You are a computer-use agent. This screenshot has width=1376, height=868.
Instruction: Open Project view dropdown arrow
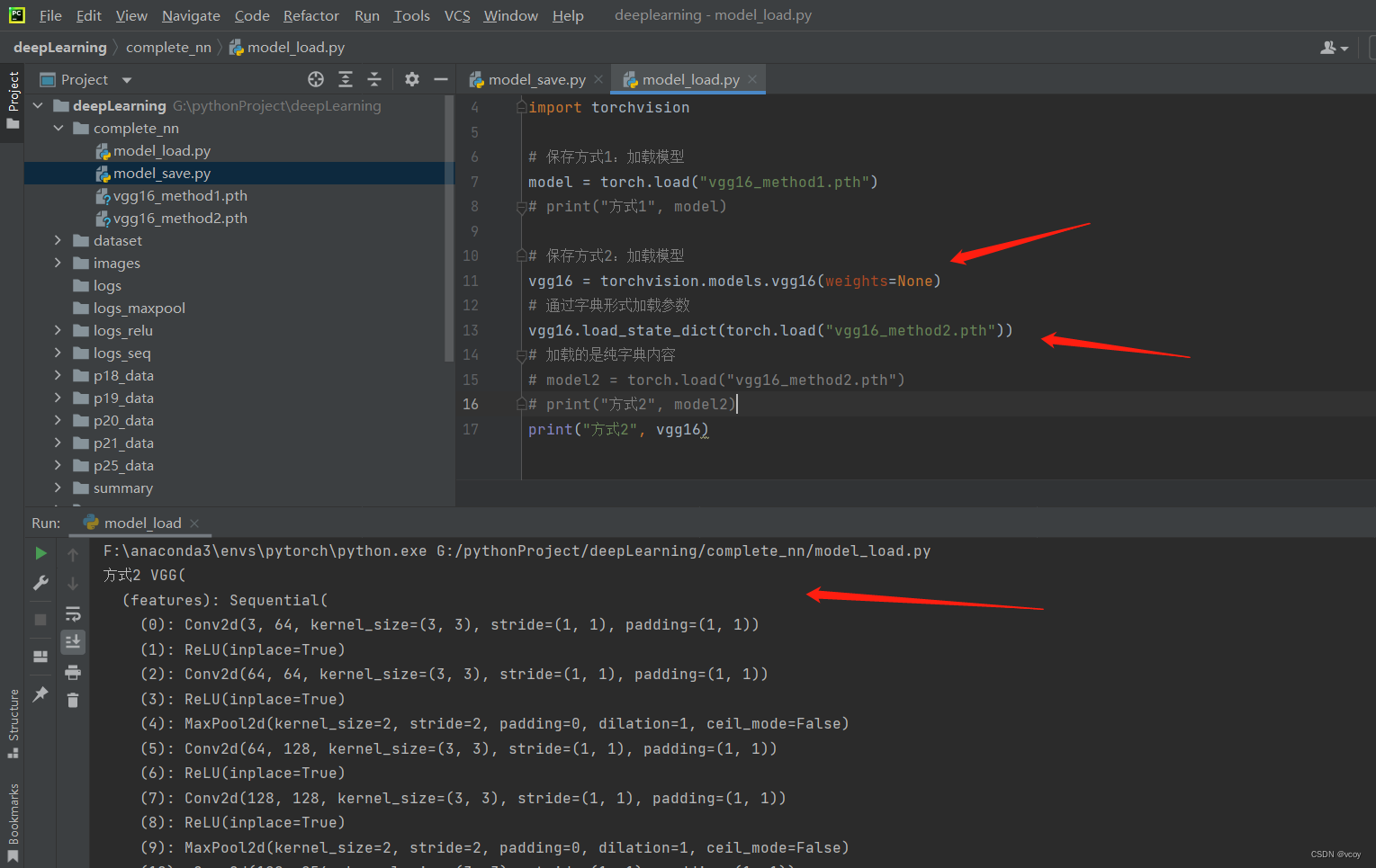(127, 80)
